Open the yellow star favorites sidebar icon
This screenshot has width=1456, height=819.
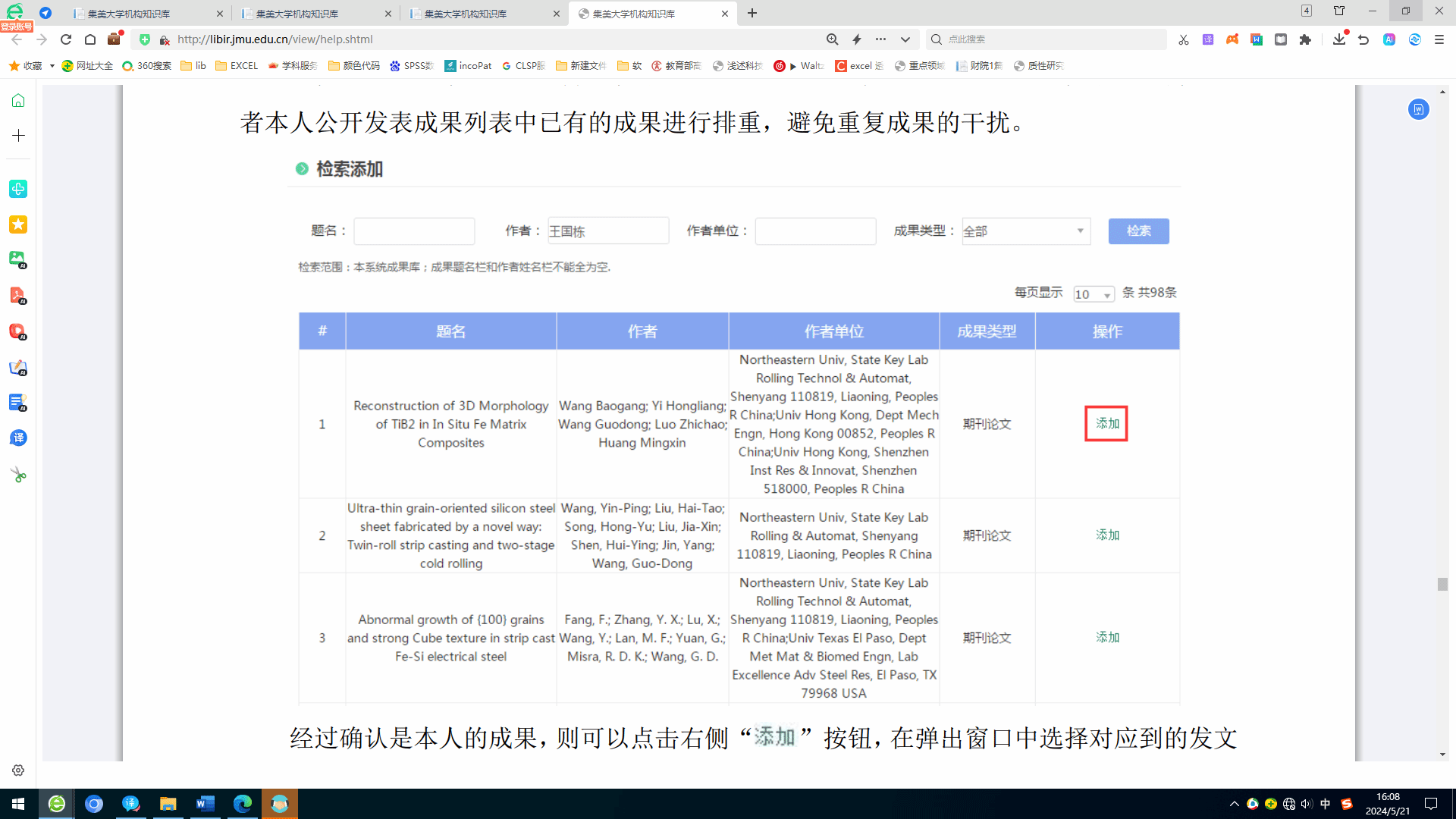(18, 224)
